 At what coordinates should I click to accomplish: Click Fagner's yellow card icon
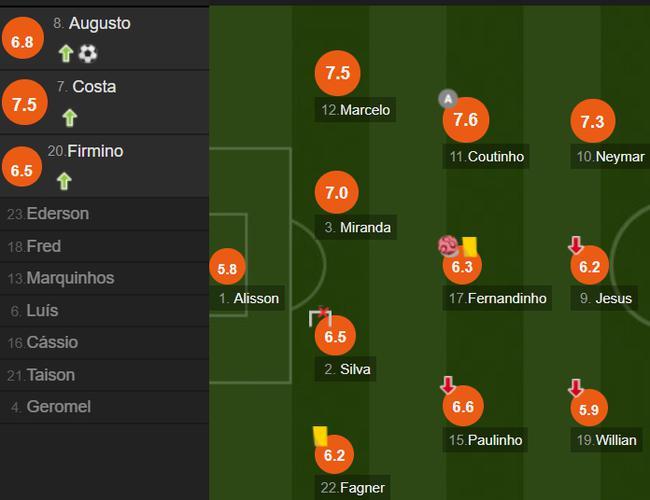pyautogui.click(x=320, y=437)
